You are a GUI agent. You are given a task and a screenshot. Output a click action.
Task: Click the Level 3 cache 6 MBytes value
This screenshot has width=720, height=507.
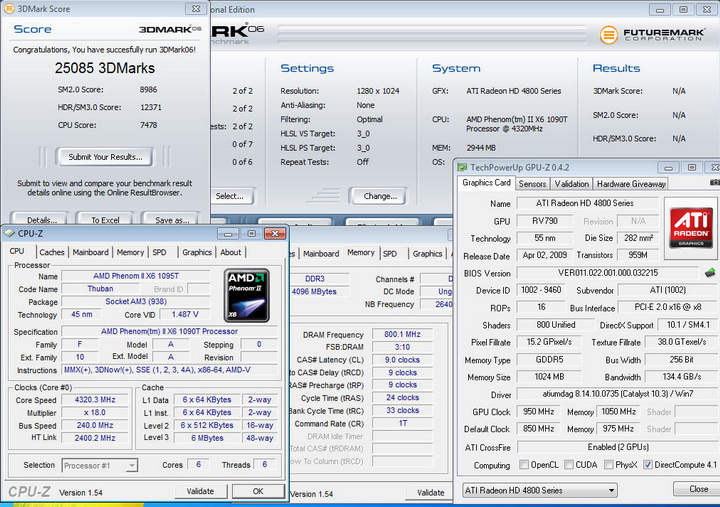207,438
